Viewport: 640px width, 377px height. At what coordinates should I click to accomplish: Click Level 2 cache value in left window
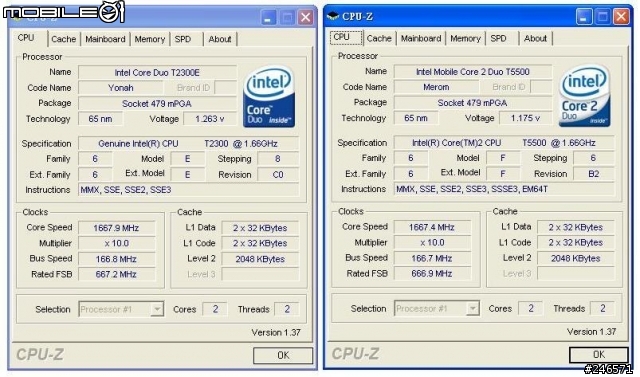coord(260,259)
